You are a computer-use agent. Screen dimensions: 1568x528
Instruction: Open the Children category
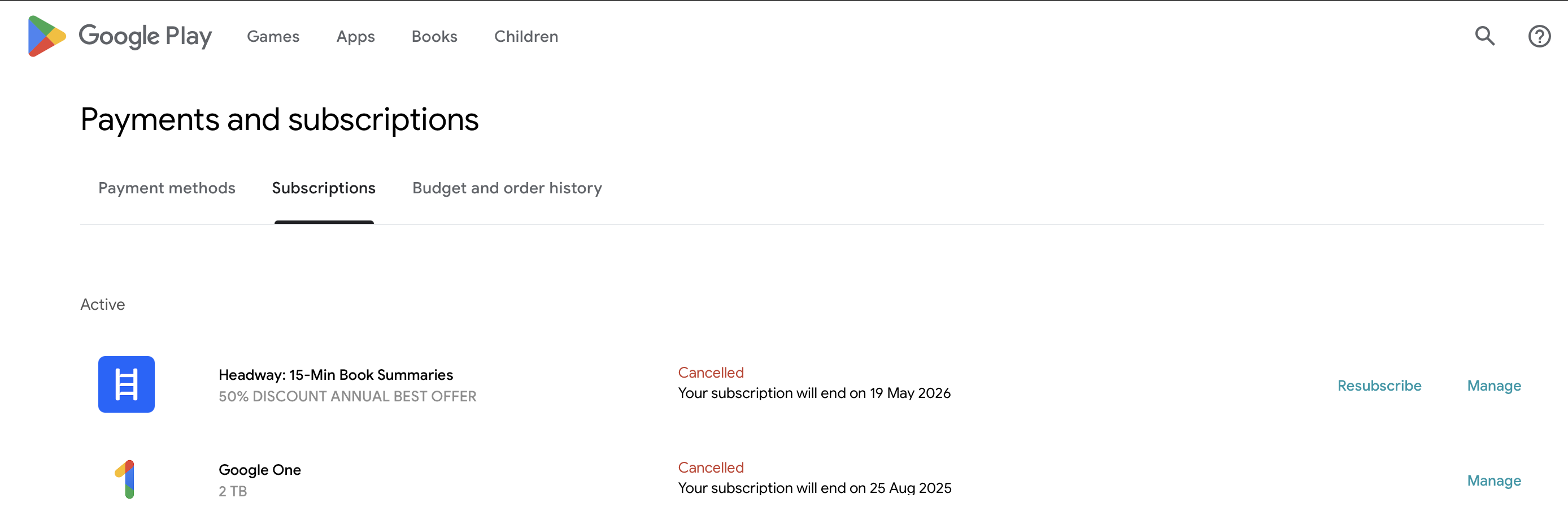[526, 37]
